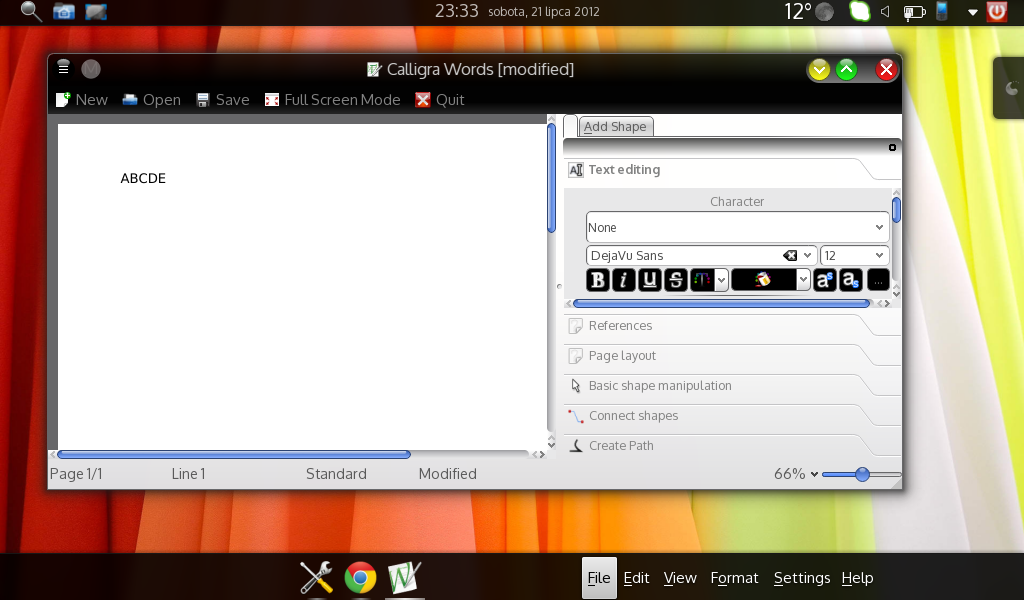Click the zoom slider handle
The height and width of the screenshot is (600, 1024).
(862, 474)
